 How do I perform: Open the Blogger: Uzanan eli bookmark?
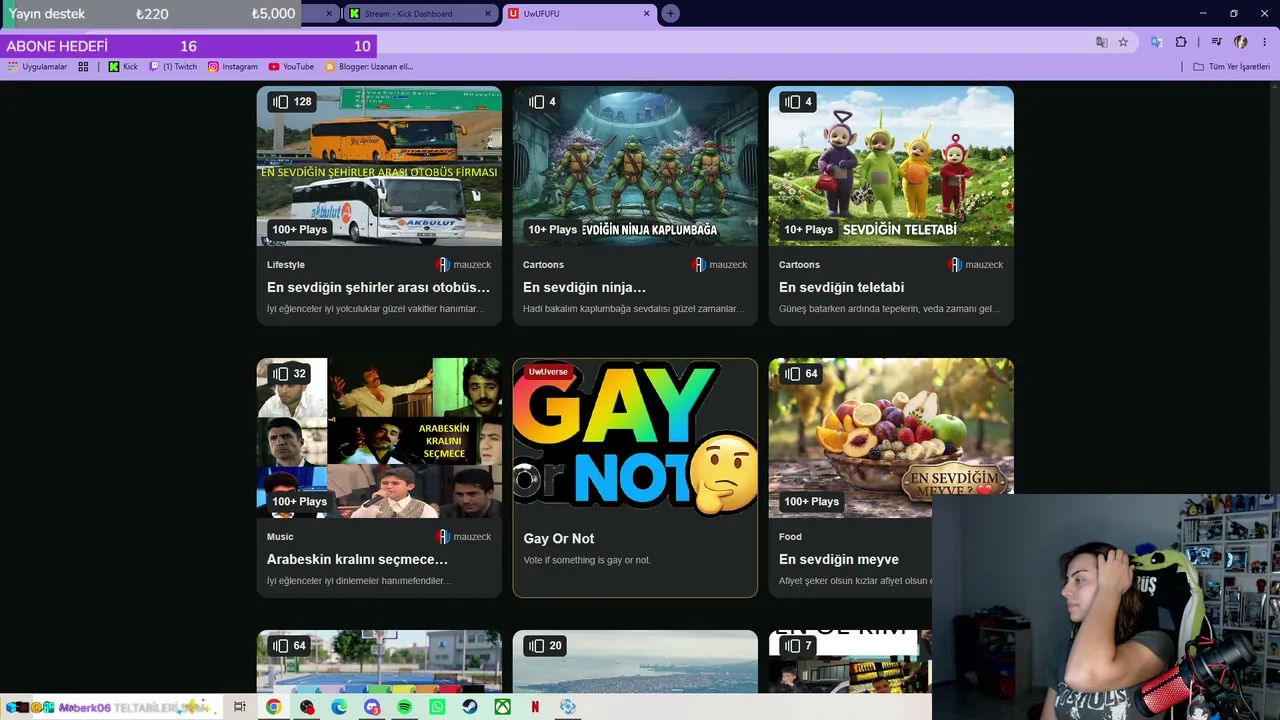[369, 67]
